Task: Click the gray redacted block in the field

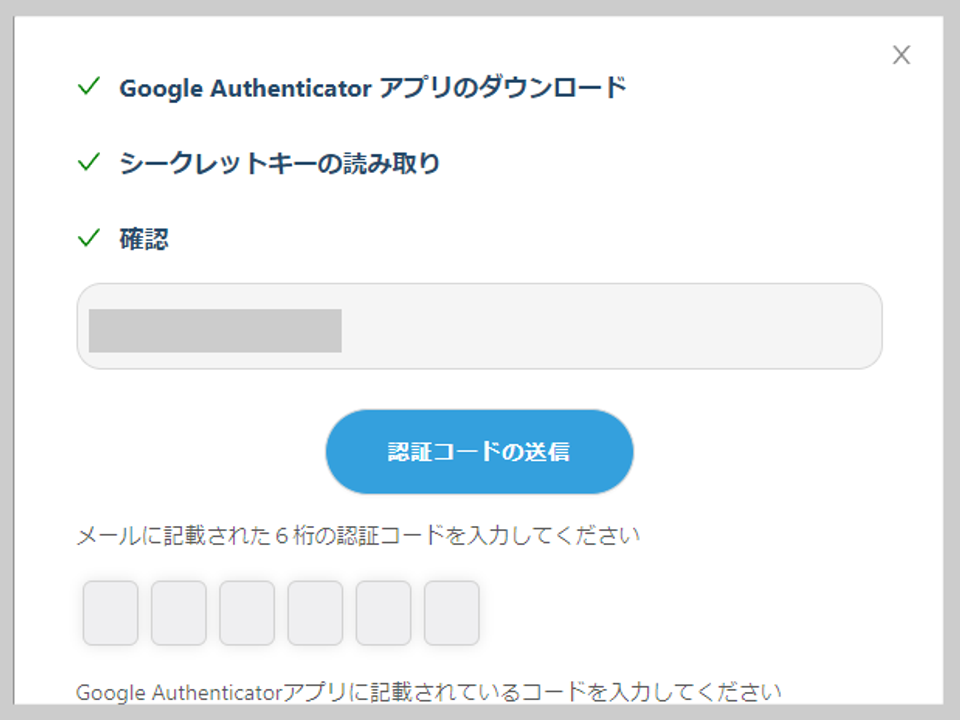Action: click(x=215, y=331)
